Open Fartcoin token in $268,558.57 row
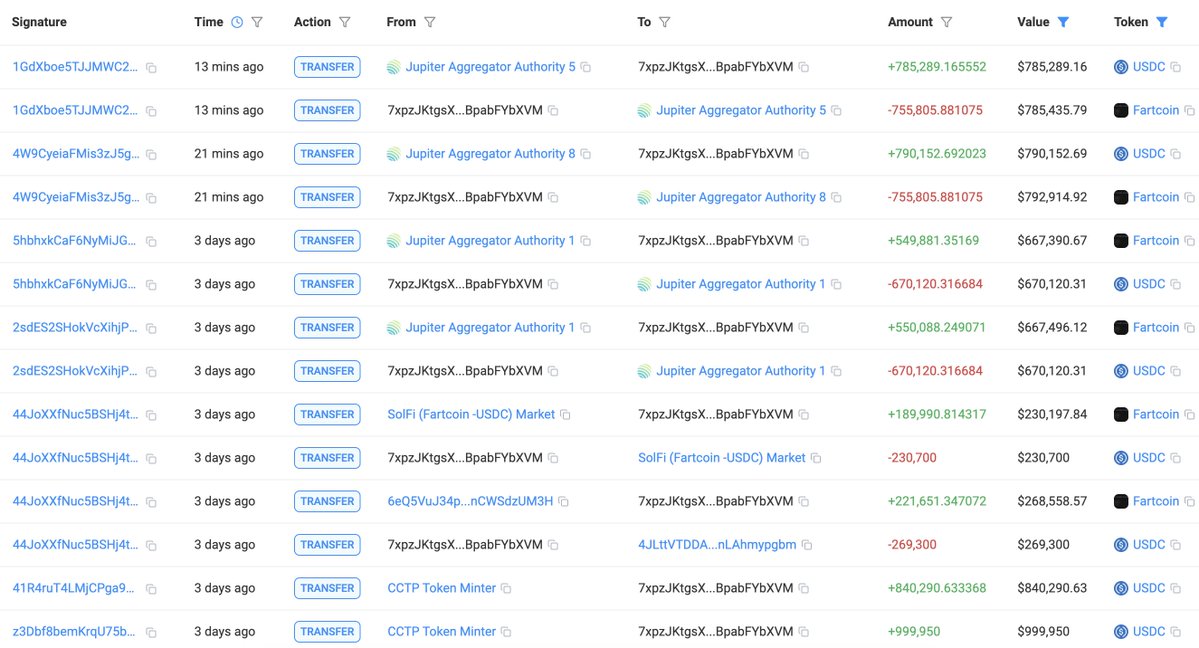This screenshot has width=1199, height=648. (x=1155, y=501)
